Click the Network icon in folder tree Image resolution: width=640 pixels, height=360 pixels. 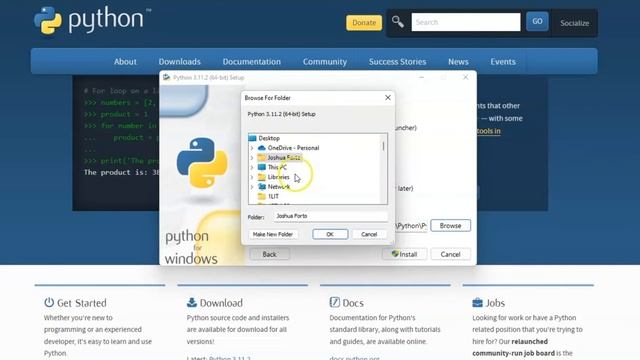pos(262,187)
